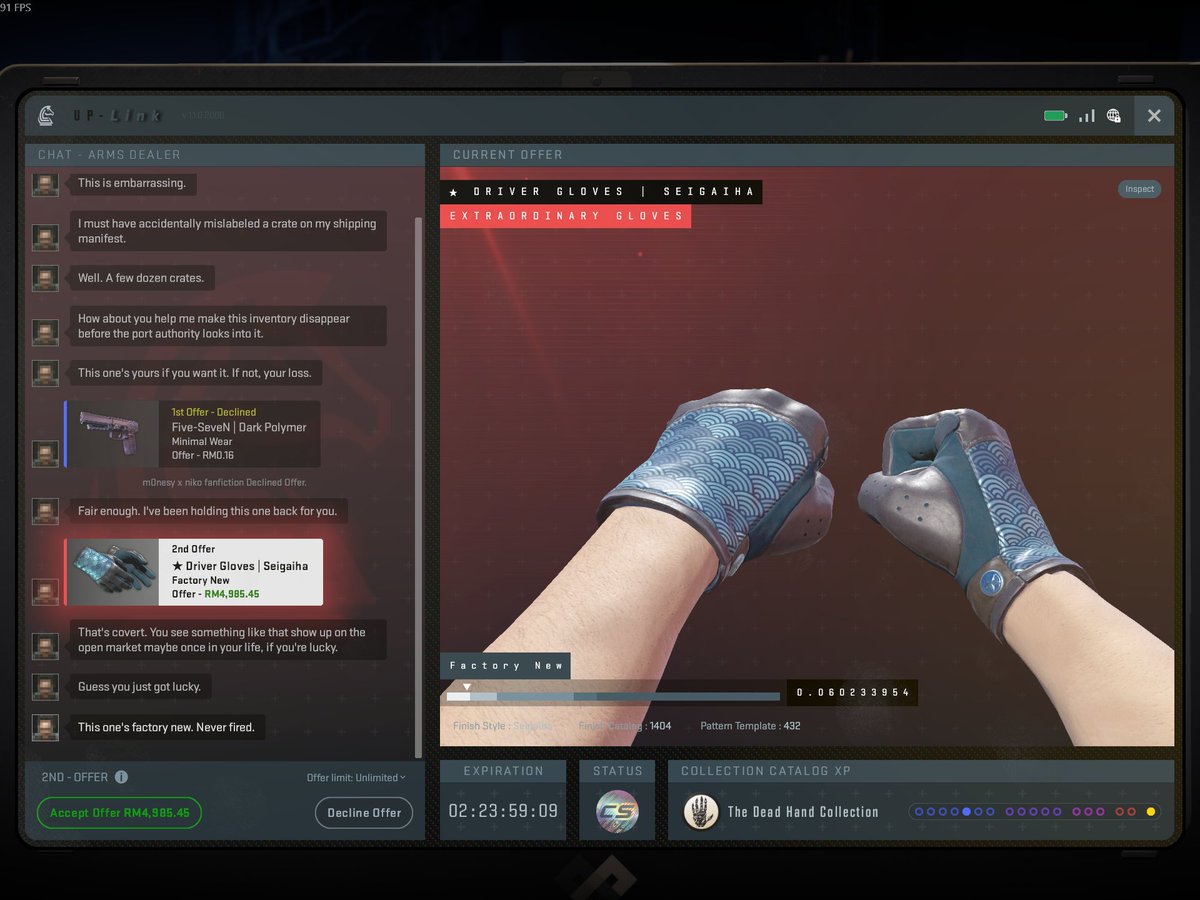Click the globe network icon
Image resolution: width=1200 pixels, height=900 pixels.
pyautogui.click(x=1114, y=116)
